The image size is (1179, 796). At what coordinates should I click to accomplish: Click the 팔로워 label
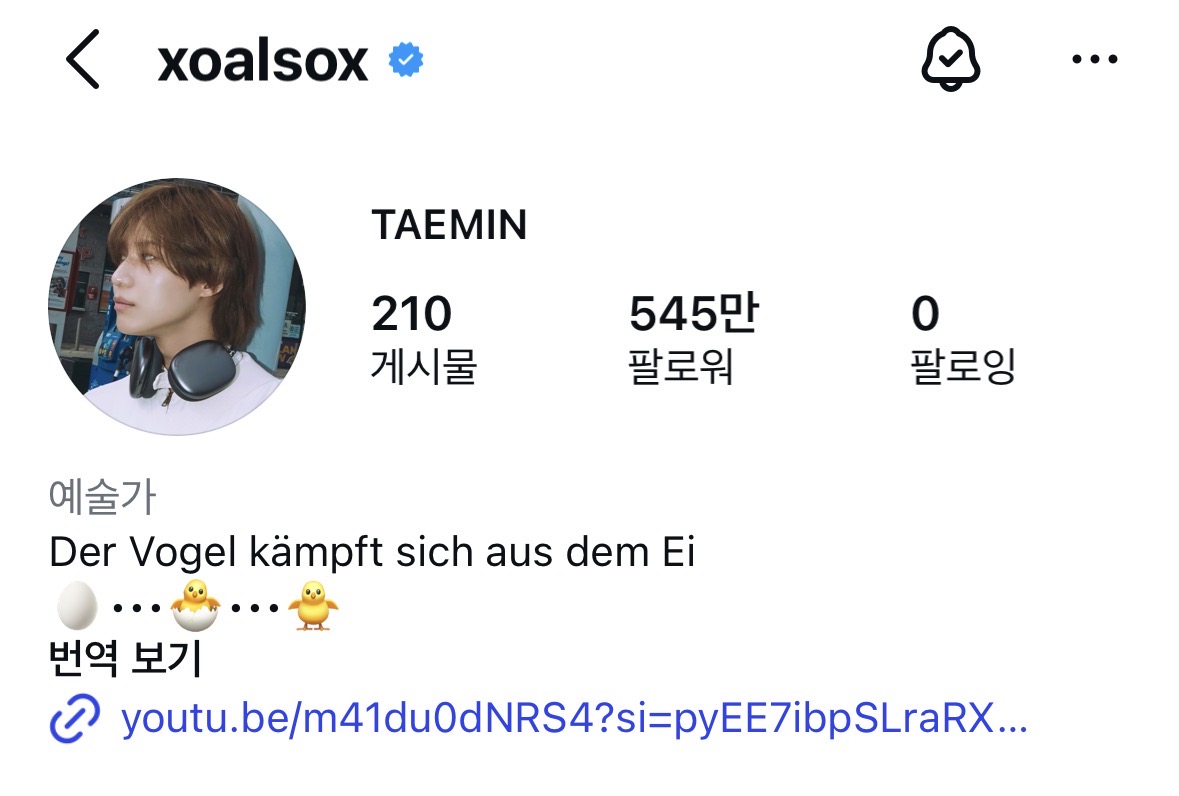(x=680, y=367)
